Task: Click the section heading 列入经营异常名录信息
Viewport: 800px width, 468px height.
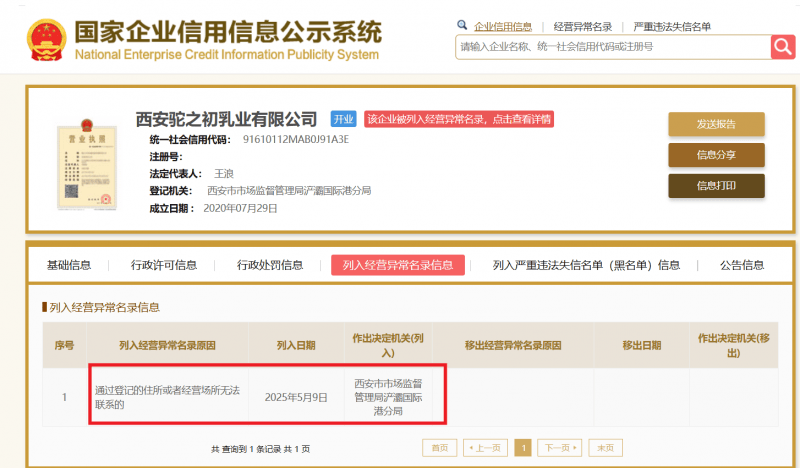Action: pos(104,307)
